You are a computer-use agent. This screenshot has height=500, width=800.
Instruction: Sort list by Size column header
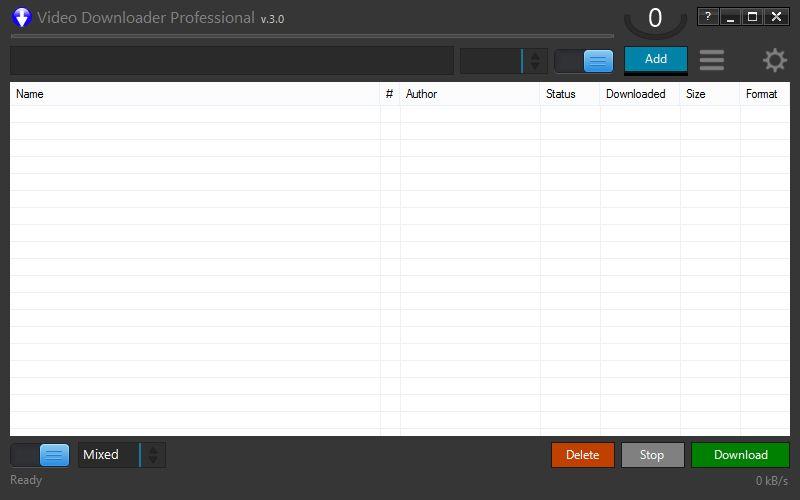tap(710, 94)
